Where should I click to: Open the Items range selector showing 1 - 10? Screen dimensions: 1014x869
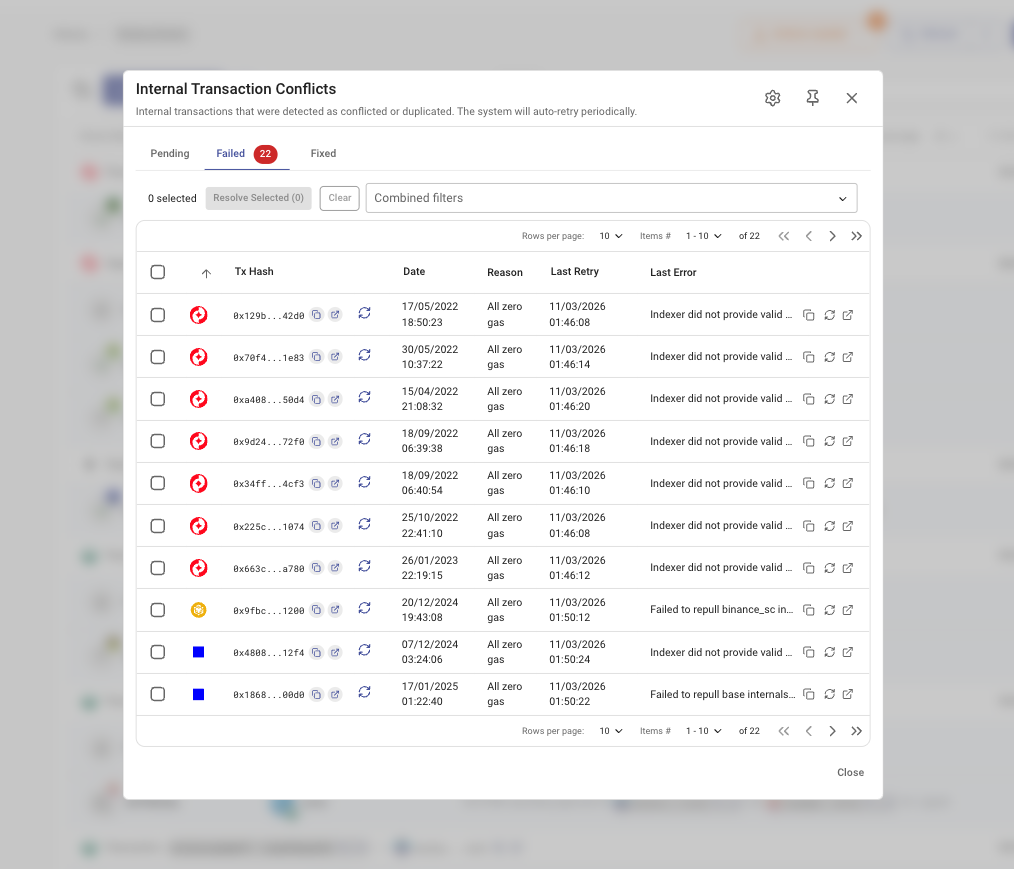702,235
